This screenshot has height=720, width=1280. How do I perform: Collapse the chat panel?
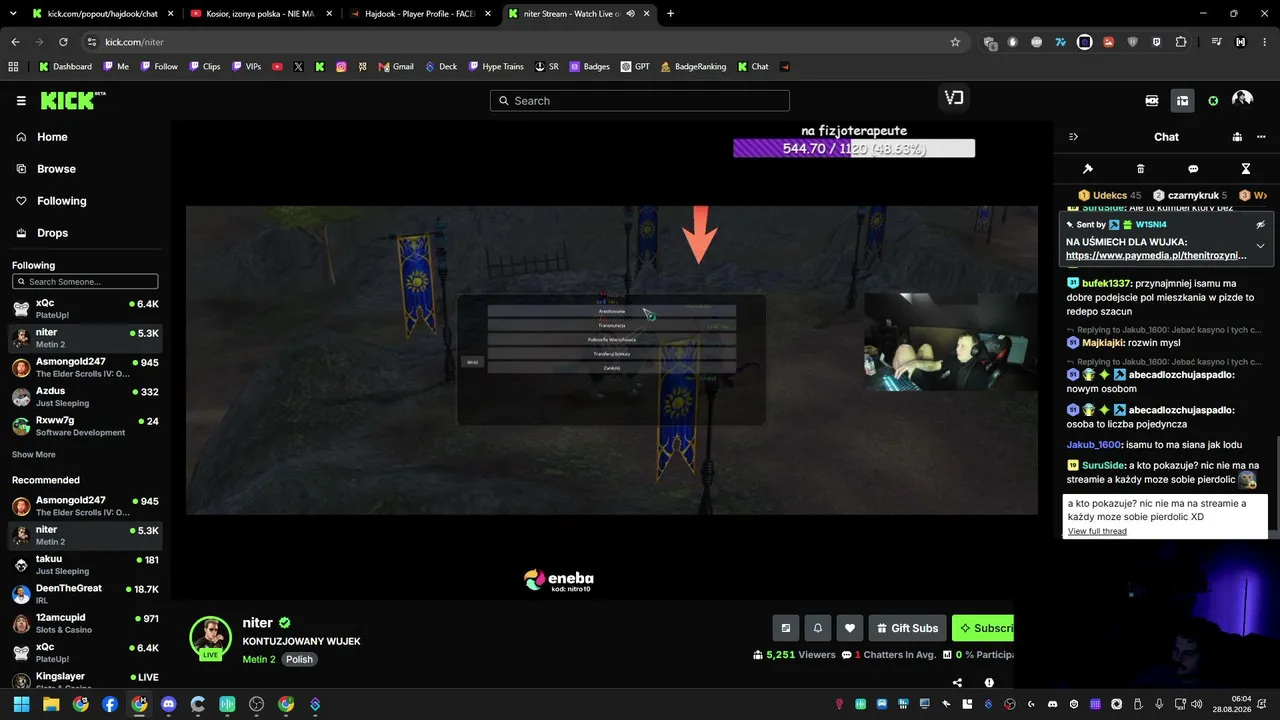[x=1073, y=137]
